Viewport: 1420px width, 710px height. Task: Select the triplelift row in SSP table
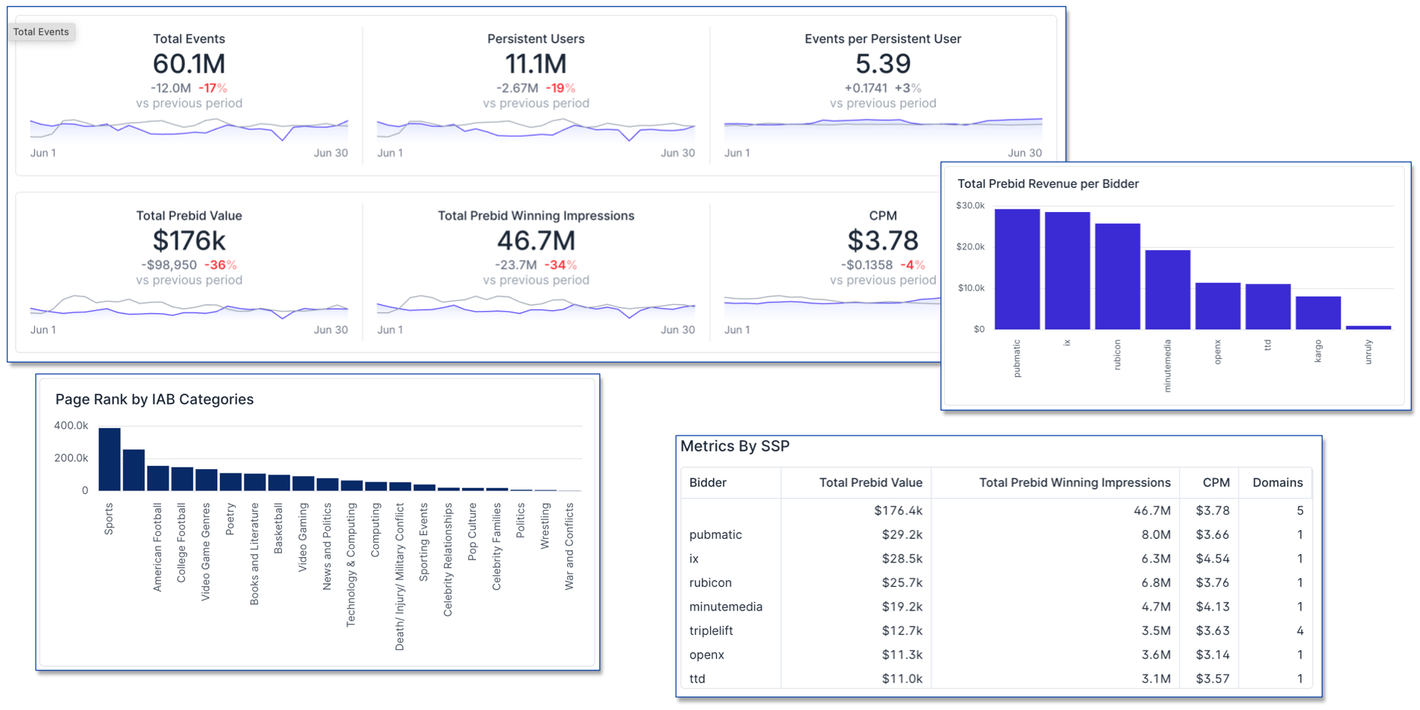[x=997, y=630]
